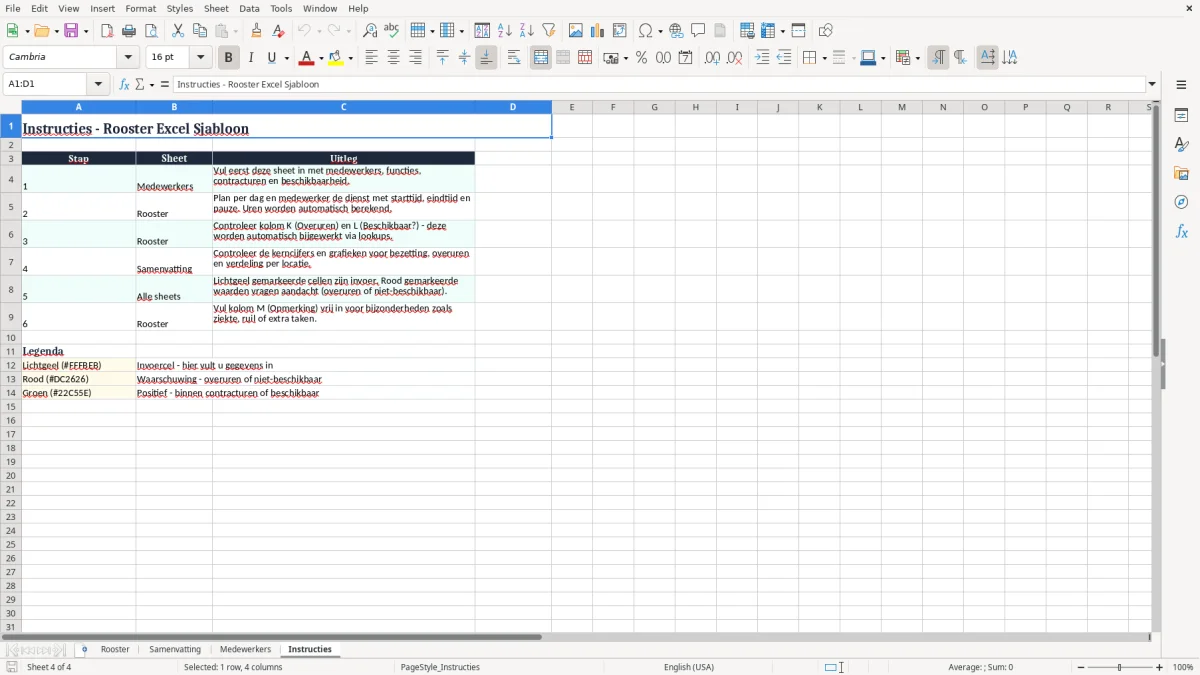Expand the formula bar
Image resolution: width=1200 pixels, height=675 pixels.
[1152, 84]
